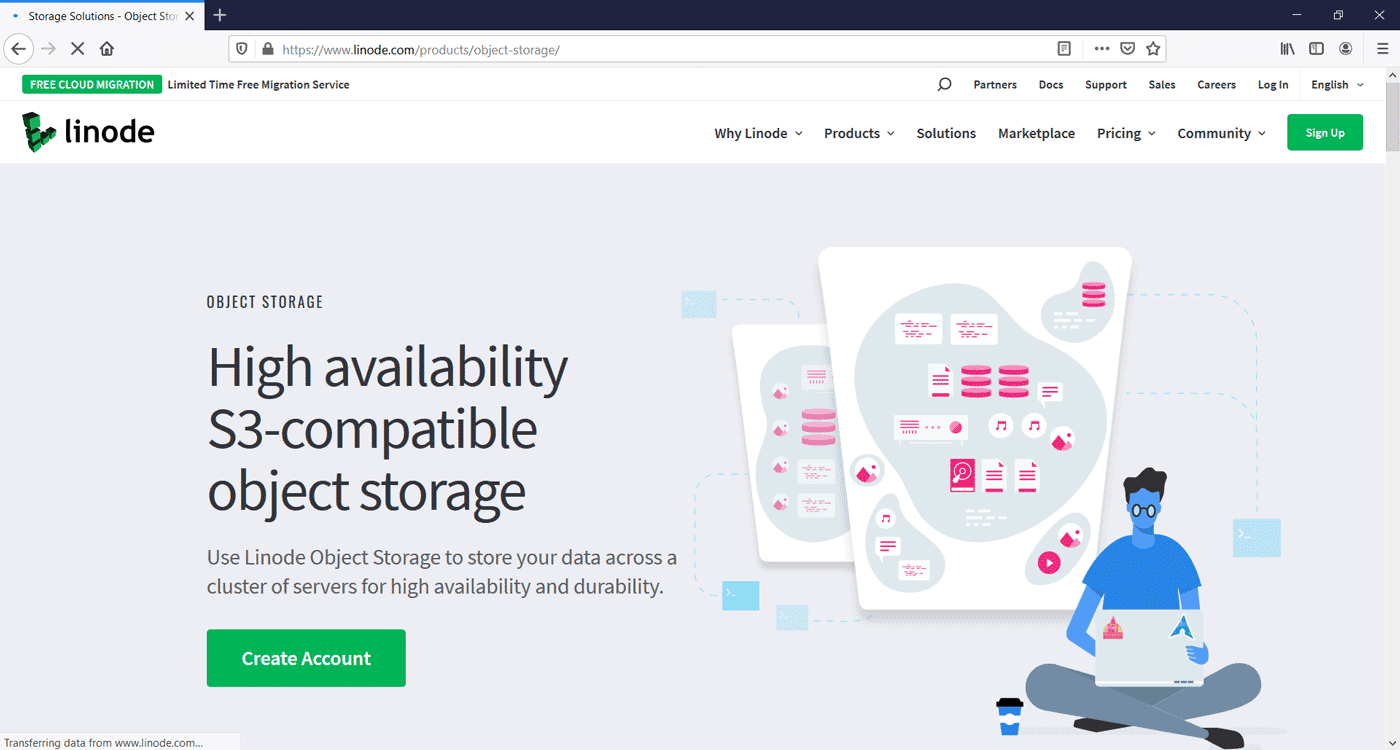Expand the Pricing dropdown
The width and height of the screenshot is (1400, 750).
click(1126, 133)
